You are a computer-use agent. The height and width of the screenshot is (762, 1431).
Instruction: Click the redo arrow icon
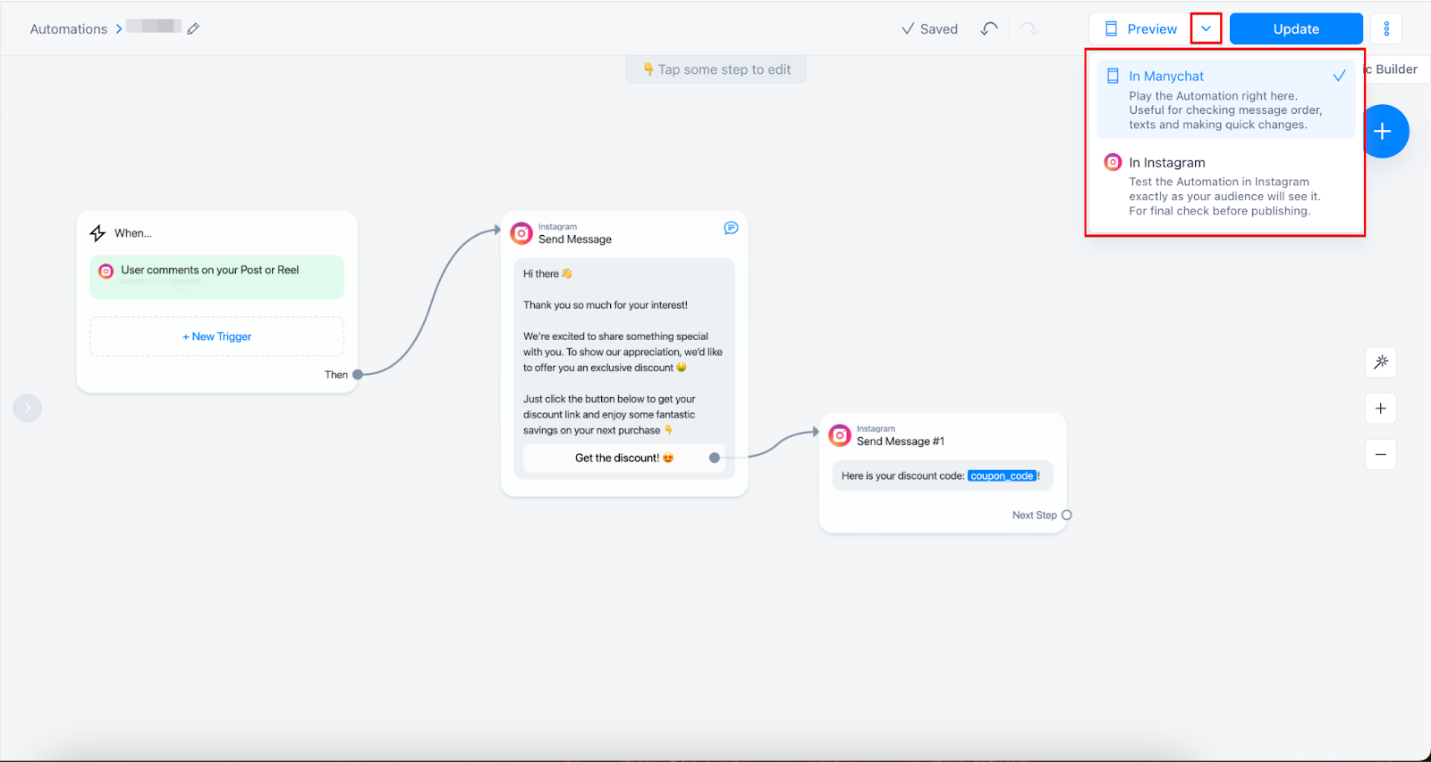point(1028,29)
